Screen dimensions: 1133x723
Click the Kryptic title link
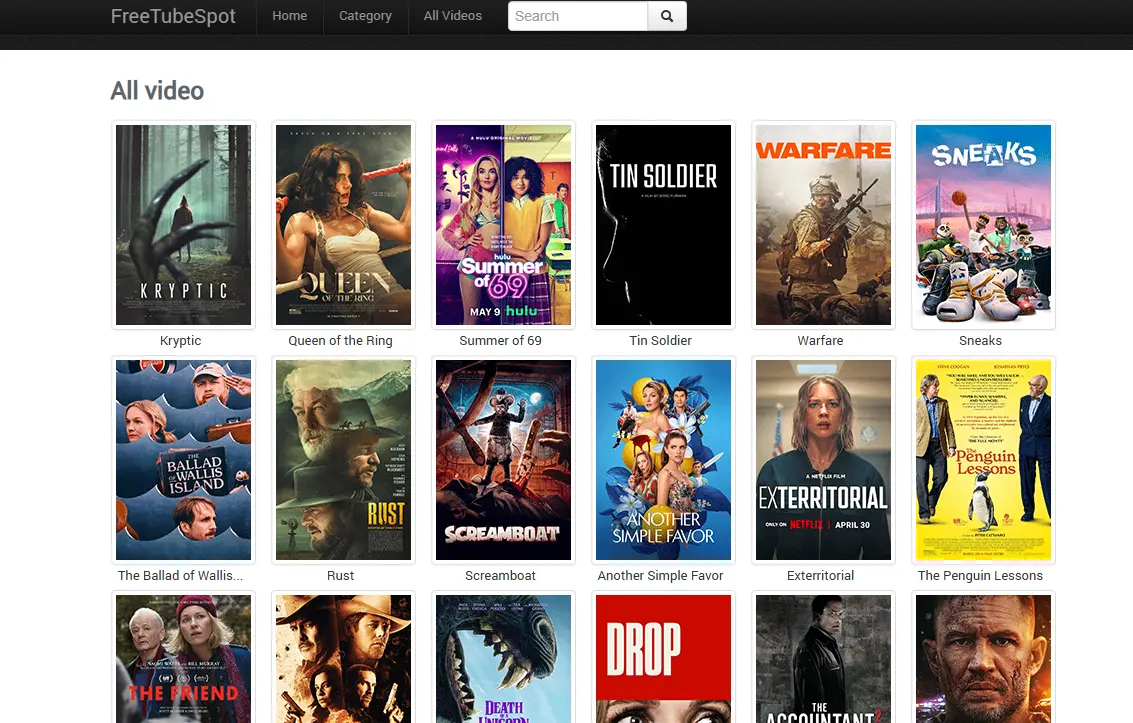181,340
